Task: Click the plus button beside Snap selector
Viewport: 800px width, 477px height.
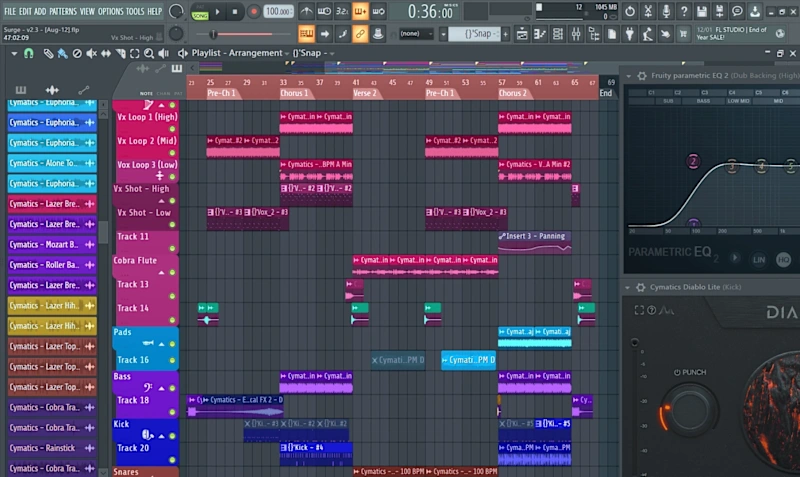Action: [x=506, y=34]
